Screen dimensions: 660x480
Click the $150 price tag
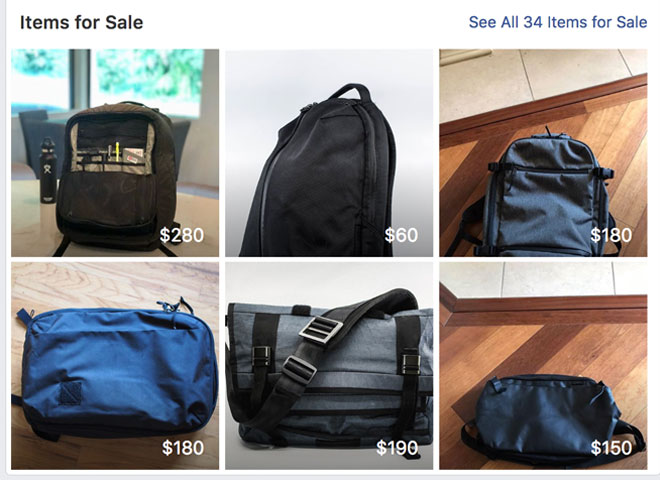click(x=611, y=448)
